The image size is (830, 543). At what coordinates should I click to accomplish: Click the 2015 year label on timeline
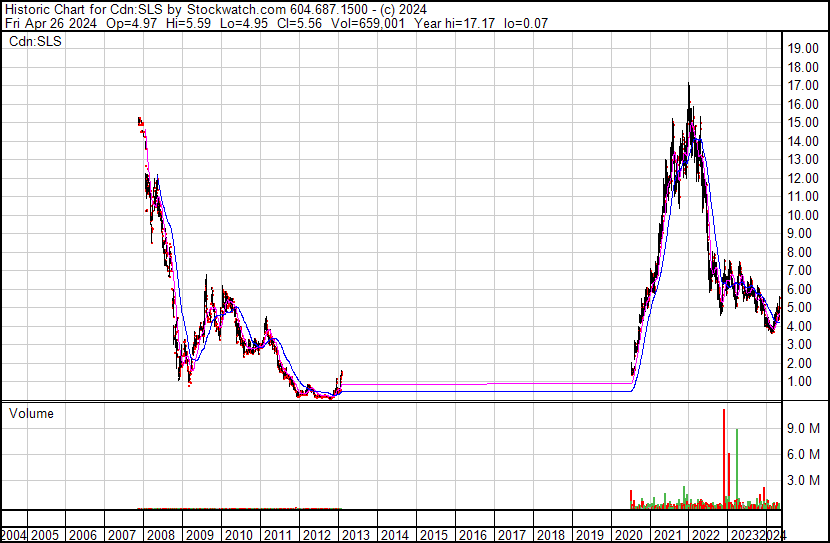[x=434, y=535]
